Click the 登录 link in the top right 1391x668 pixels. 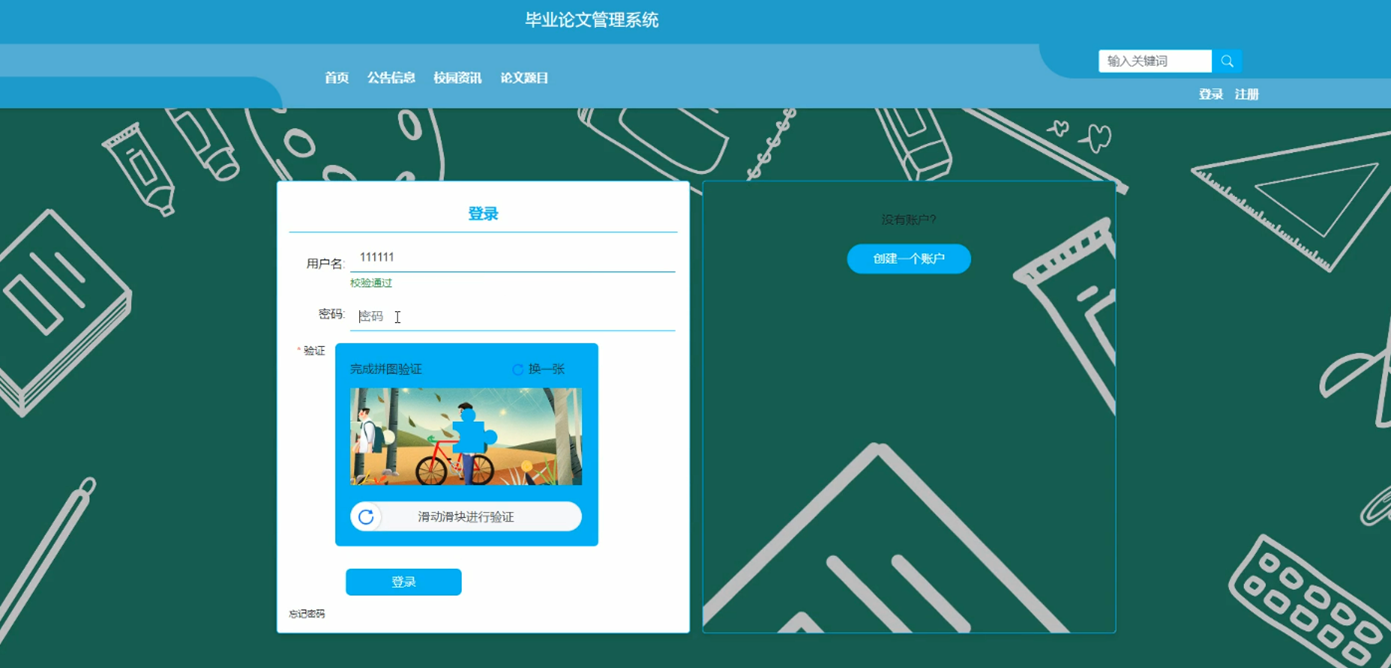(1211, 94)
